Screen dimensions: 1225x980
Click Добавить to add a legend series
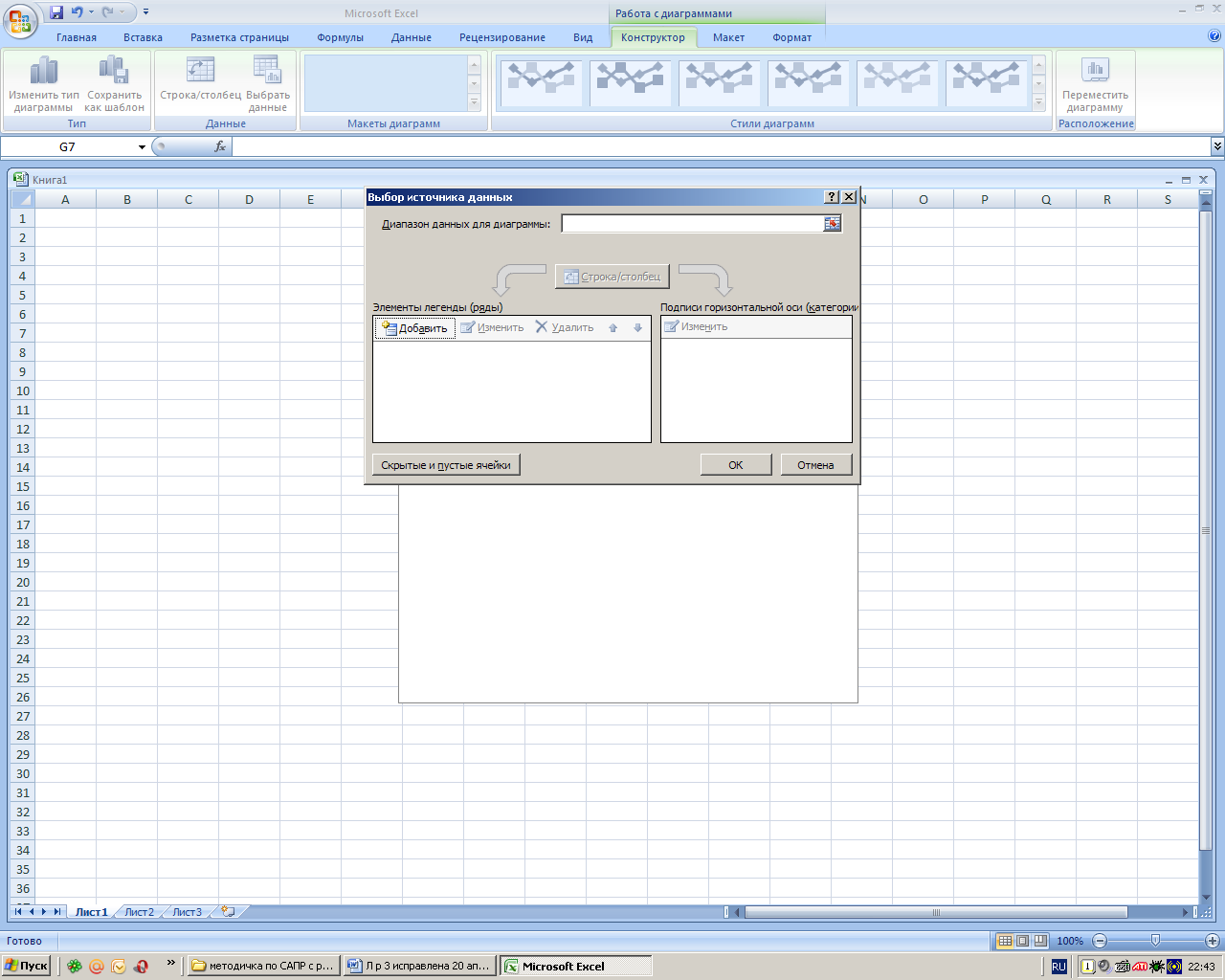(x=414, y=328)
